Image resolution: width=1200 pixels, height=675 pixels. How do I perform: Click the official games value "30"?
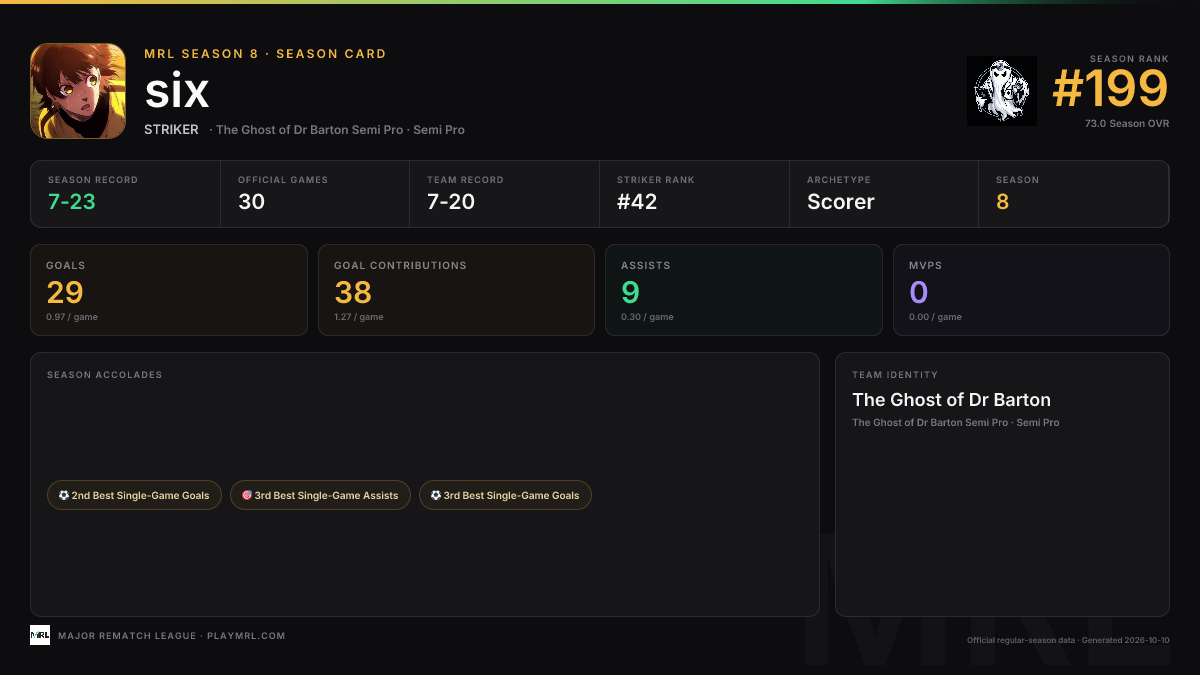(x=251, y=202)
